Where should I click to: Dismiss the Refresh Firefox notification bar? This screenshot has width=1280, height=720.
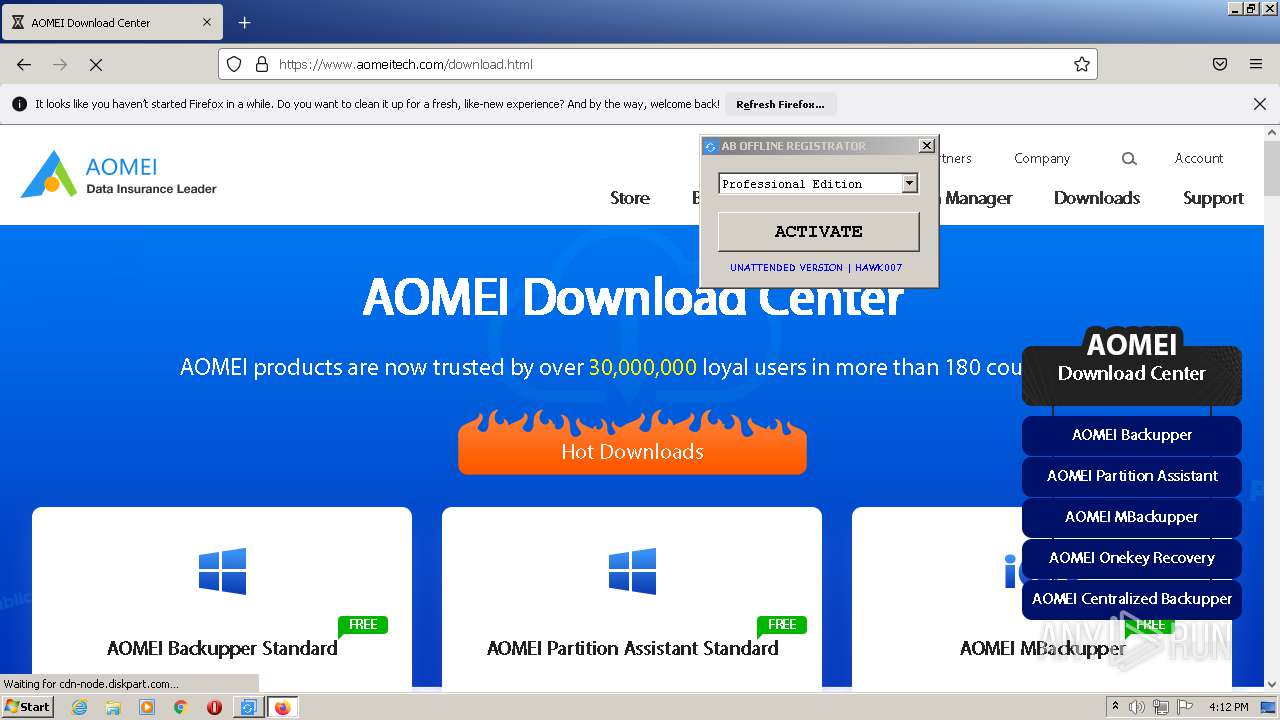point(1260,104)
